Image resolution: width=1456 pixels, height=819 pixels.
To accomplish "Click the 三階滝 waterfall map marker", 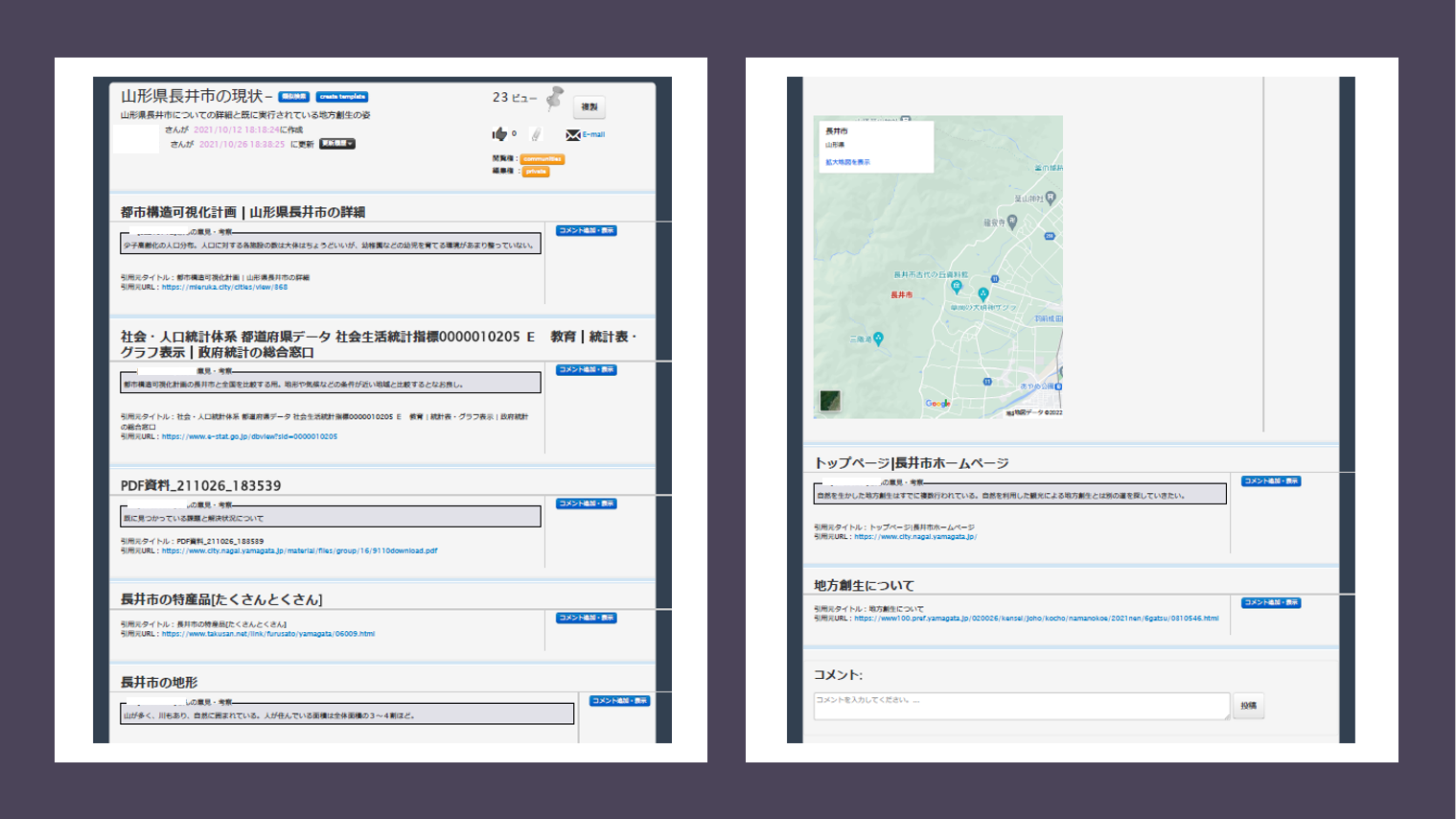I will click(878, 339).
